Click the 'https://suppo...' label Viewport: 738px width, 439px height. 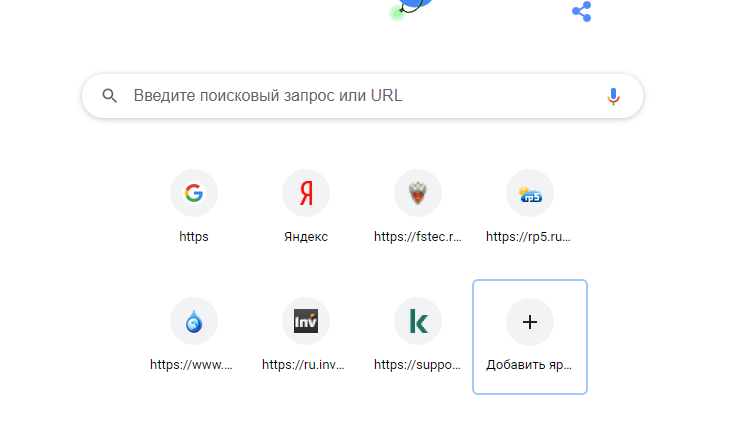(x=417, y=365)
